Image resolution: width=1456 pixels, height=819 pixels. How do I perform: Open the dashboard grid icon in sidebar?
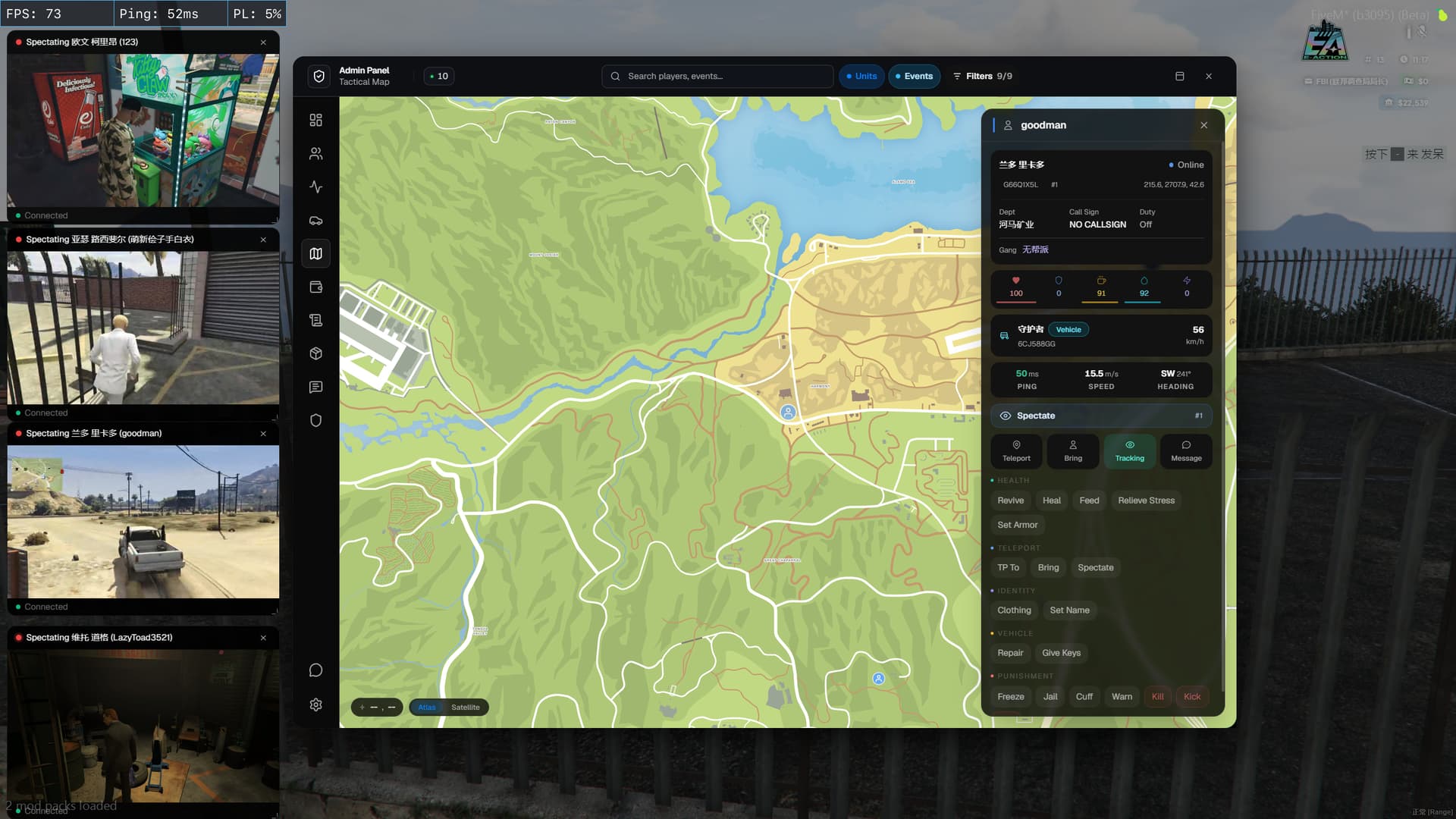click(315, 120)
